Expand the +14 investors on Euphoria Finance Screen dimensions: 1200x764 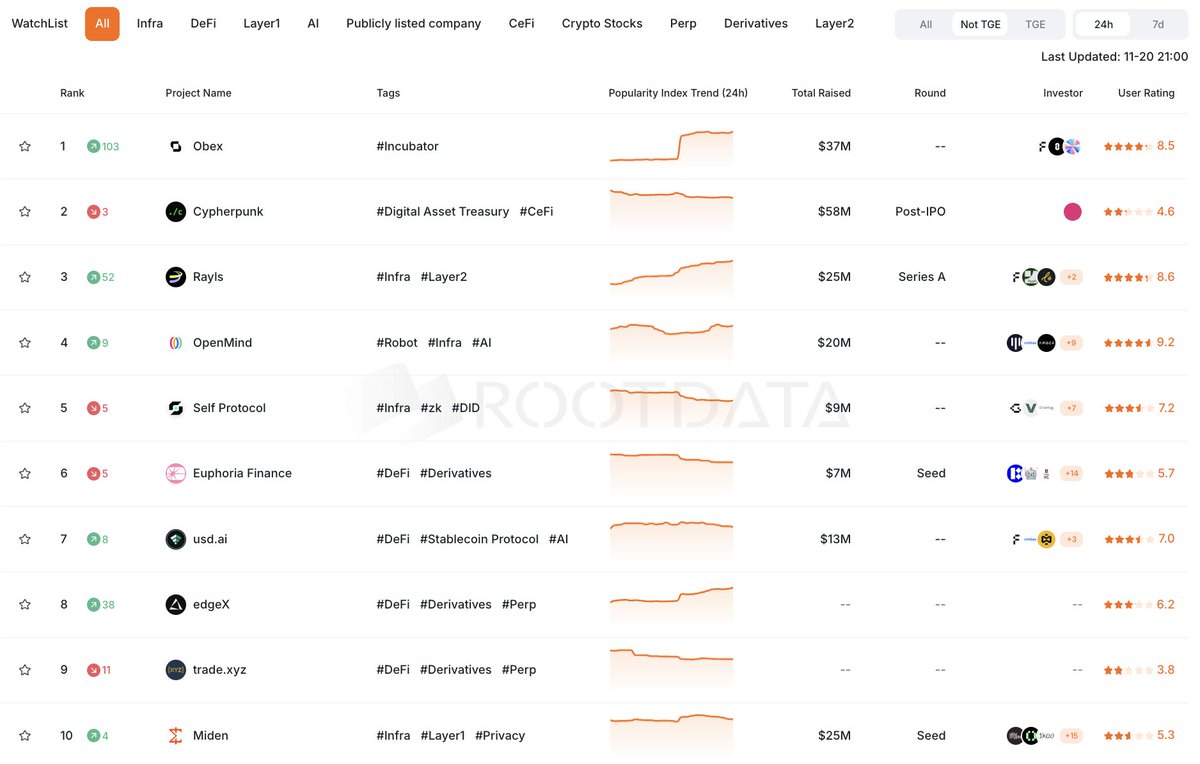1071,473
